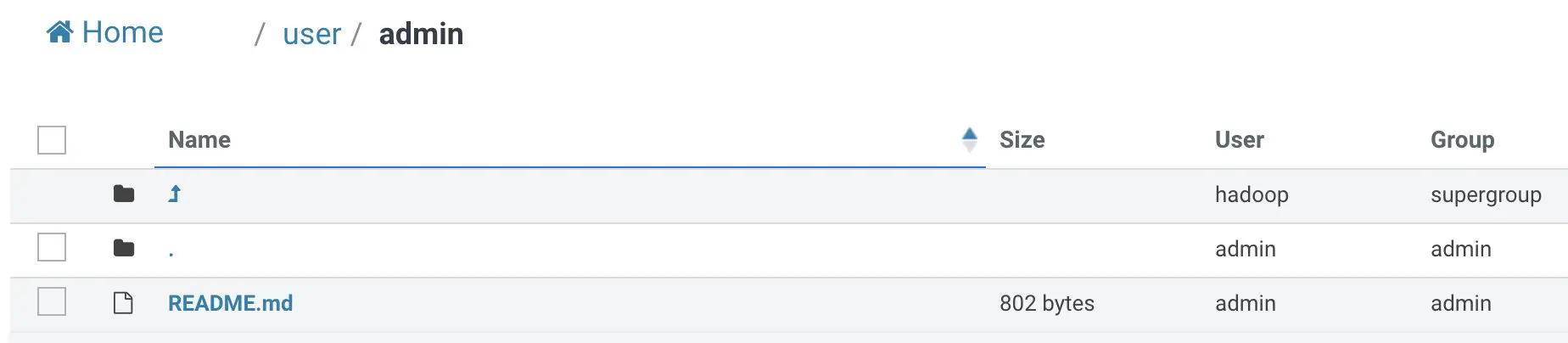The image size is (1568, 343).
Task: Click the parent directory folder icon
Action: click(124, 194)
